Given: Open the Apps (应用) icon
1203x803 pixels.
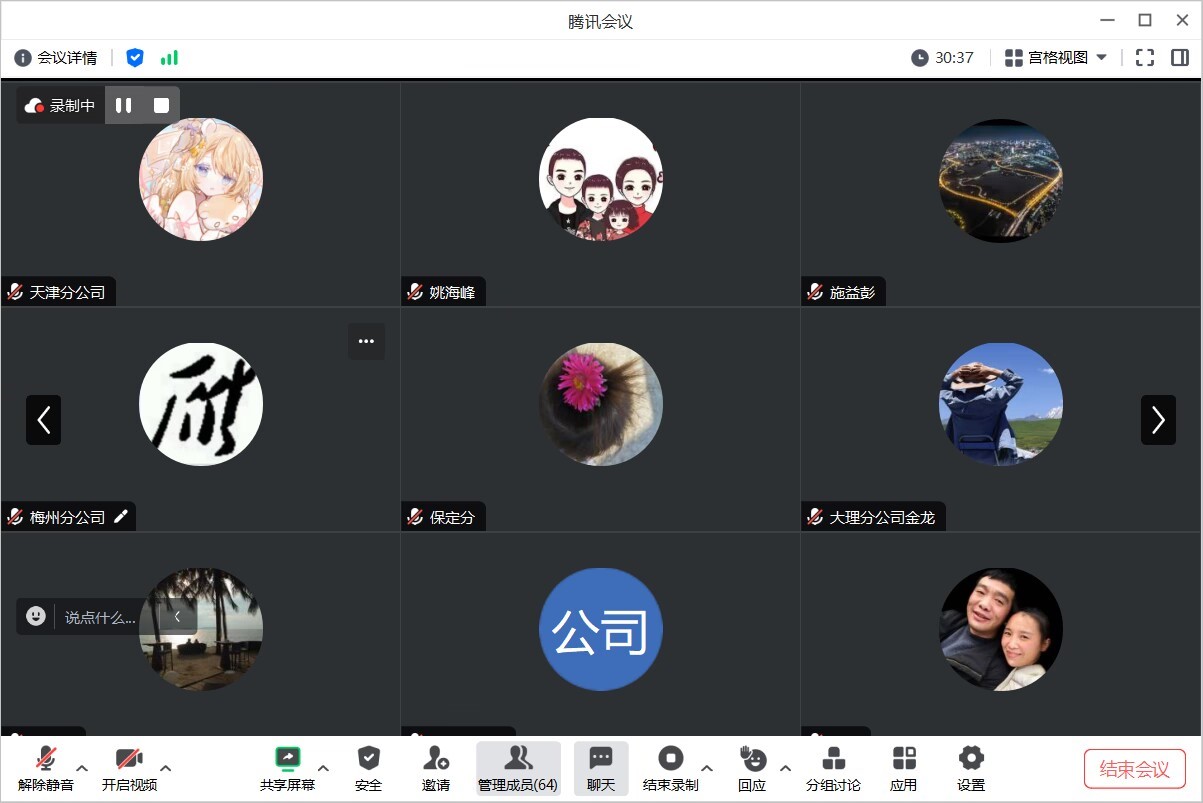Looking at the screenshot, I should (904, 768).
